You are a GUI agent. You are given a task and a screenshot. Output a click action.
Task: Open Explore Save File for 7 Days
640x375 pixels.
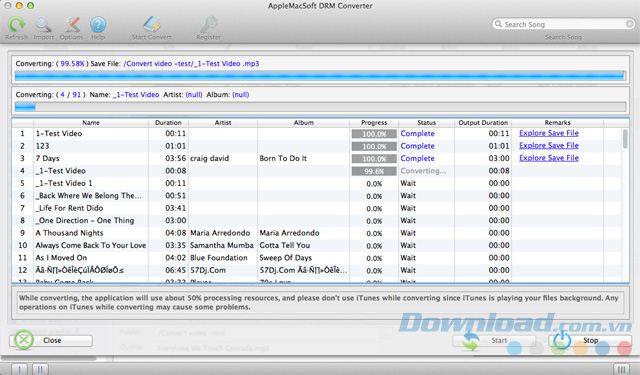tap(549, 158)
